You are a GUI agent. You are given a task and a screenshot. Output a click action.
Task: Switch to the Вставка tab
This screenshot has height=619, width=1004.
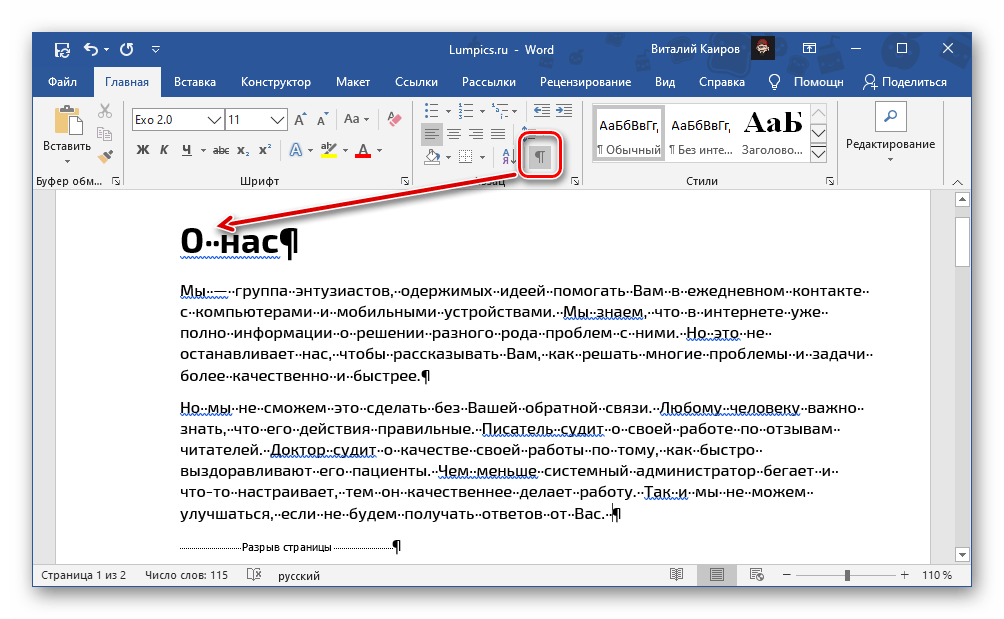click(195, 82)
